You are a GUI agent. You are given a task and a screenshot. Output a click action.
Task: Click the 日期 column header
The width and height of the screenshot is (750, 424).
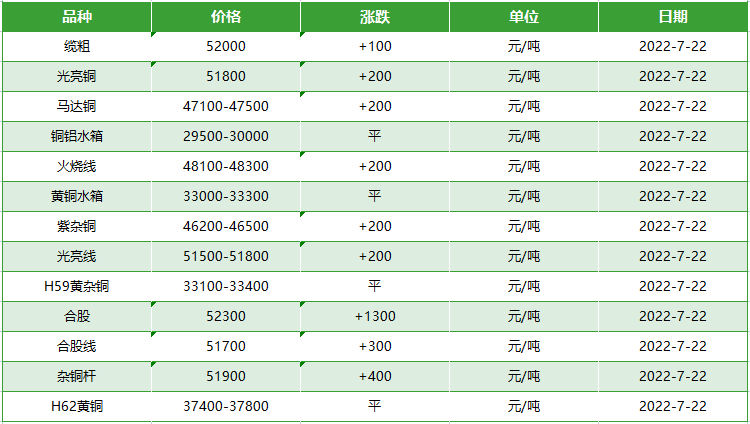point(673,17)
